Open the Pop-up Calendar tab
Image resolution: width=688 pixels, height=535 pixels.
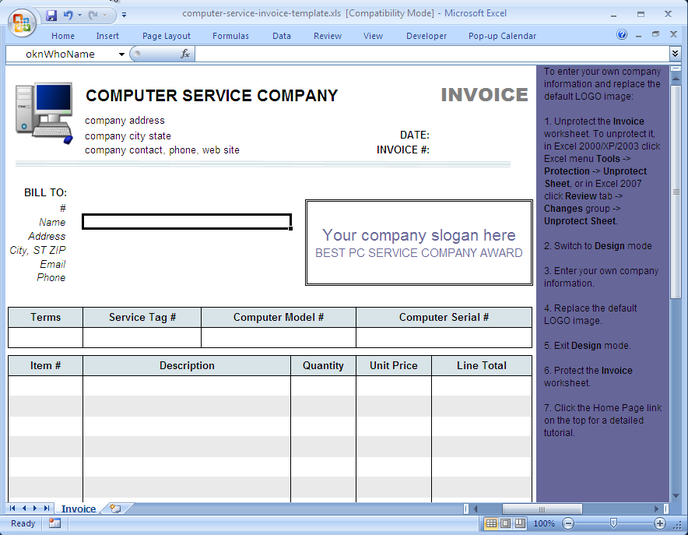click(x=502, y=36)
